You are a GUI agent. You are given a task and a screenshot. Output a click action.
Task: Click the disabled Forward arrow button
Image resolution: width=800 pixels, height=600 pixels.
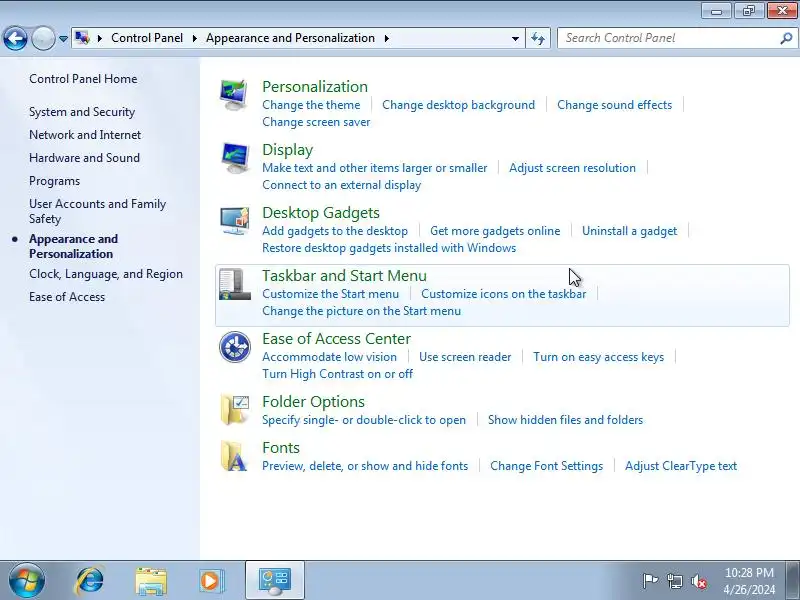point(43,38)
